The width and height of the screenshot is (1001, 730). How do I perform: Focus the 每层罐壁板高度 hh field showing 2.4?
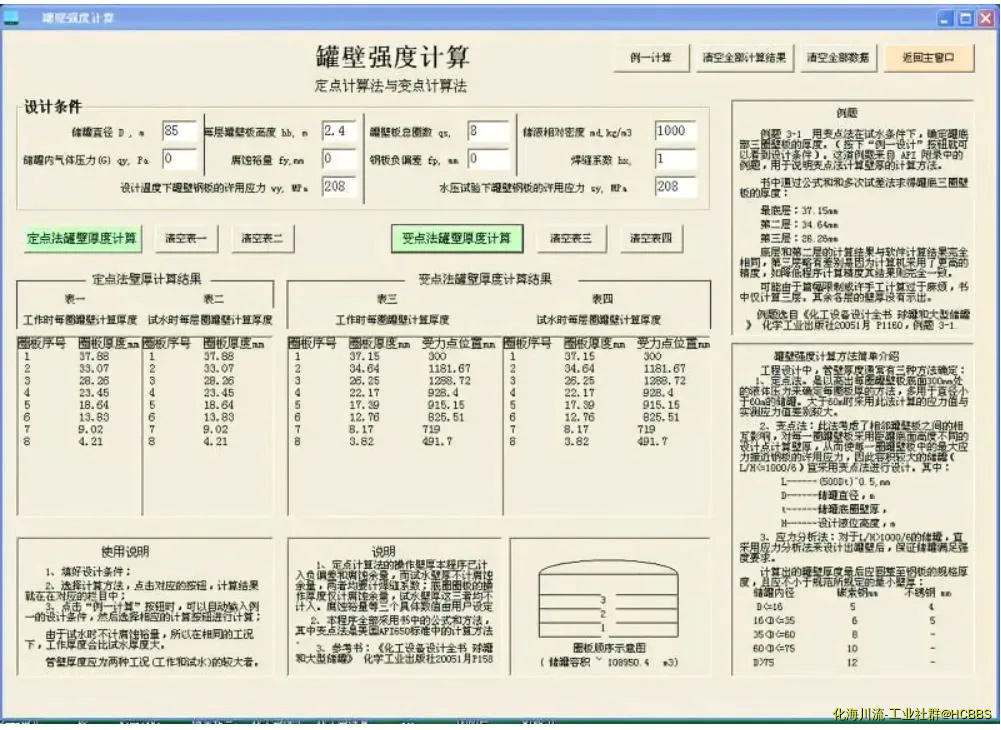pyautogui.click(x=338, y=131)
